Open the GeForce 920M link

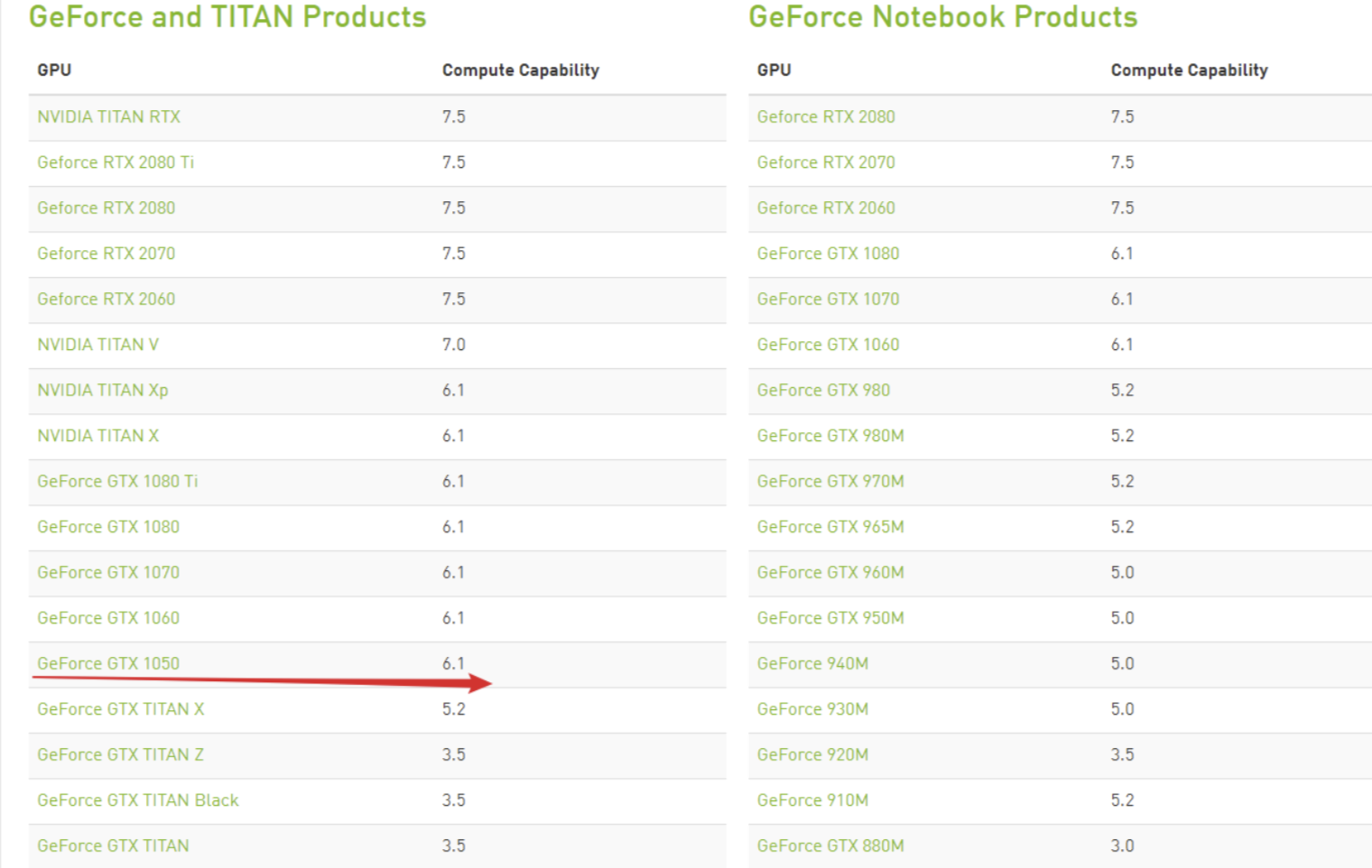[x=812, y=754]
